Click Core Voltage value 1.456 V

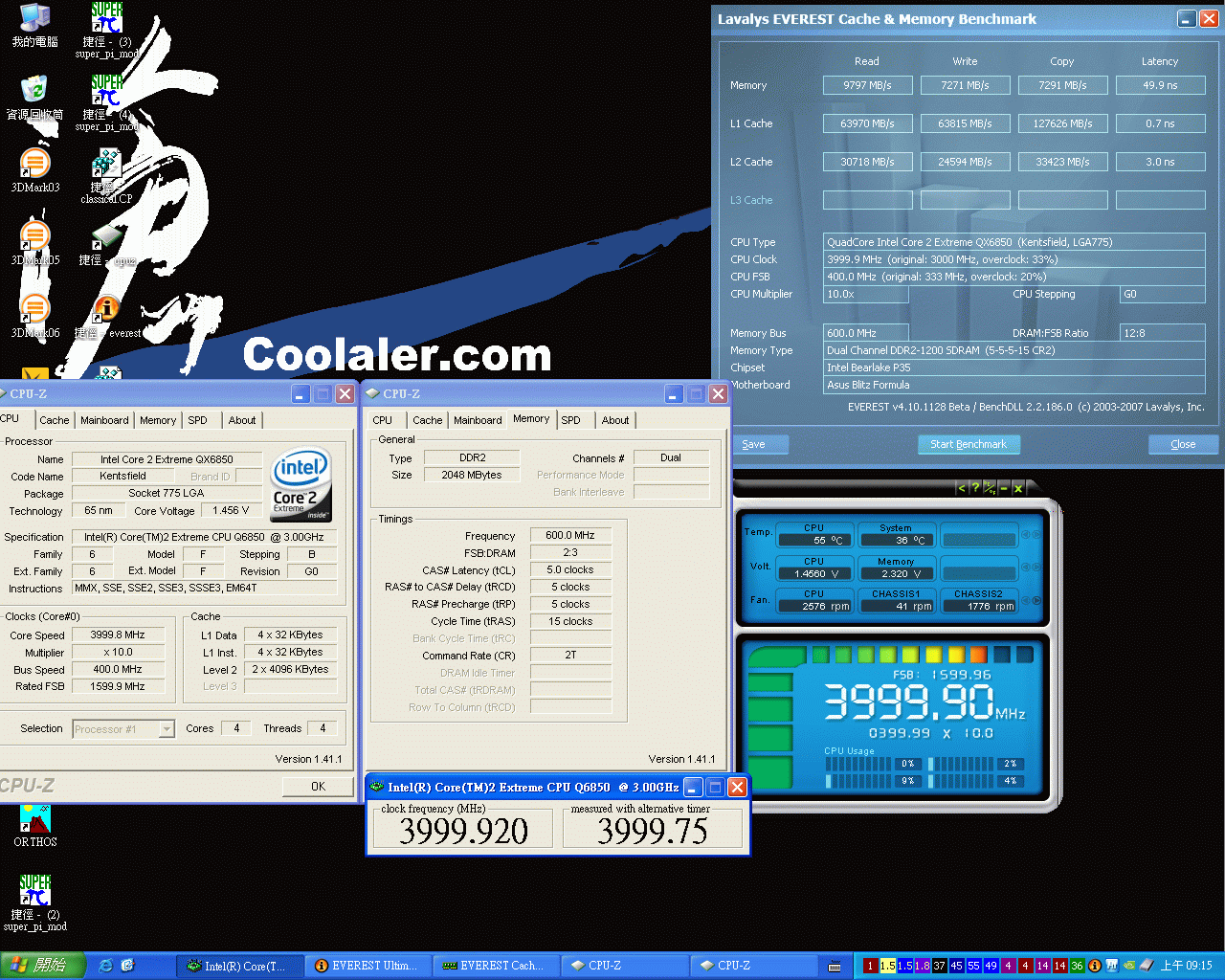point(231,510)
